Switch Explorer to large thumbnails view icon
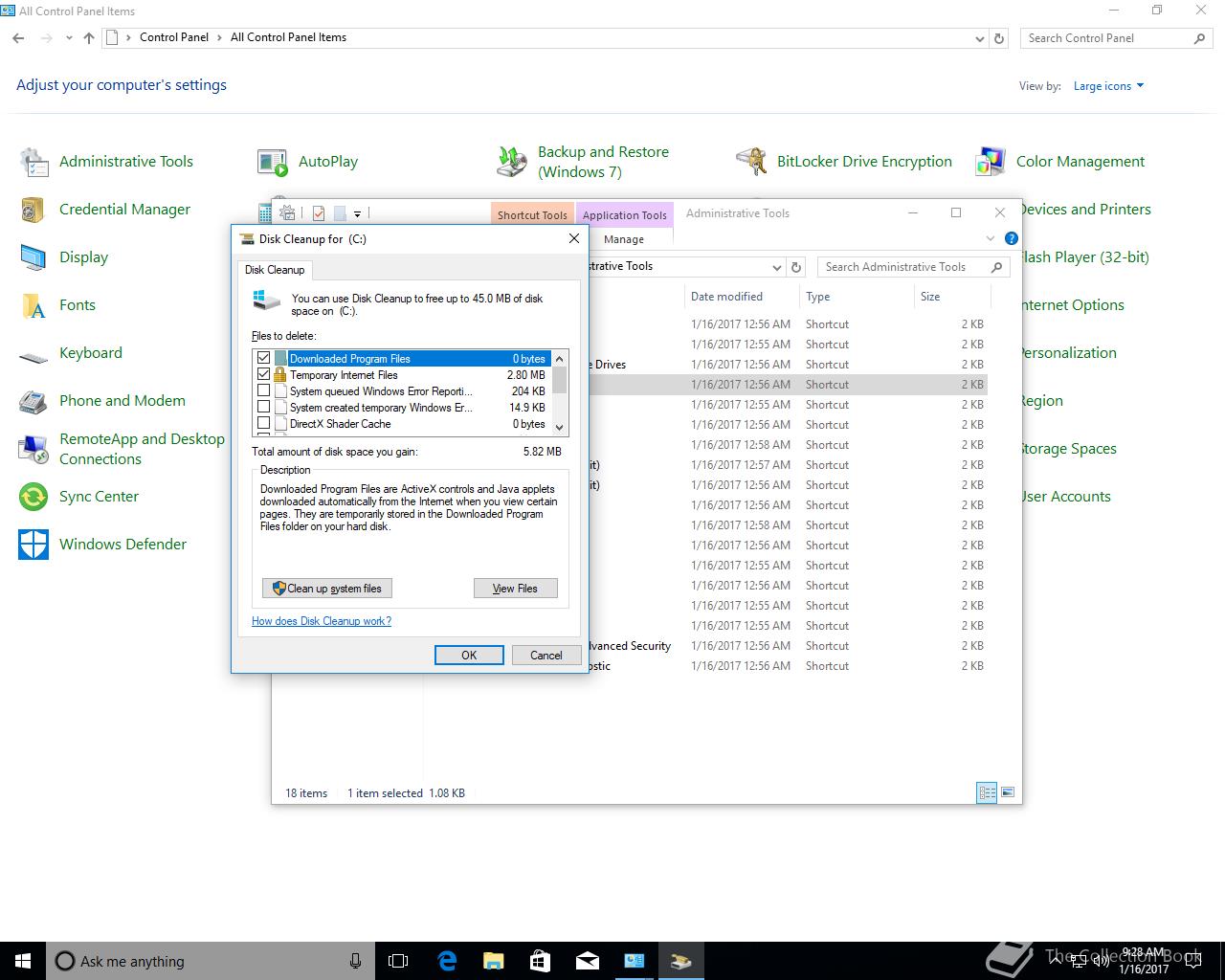 [x=1006, y=792]
